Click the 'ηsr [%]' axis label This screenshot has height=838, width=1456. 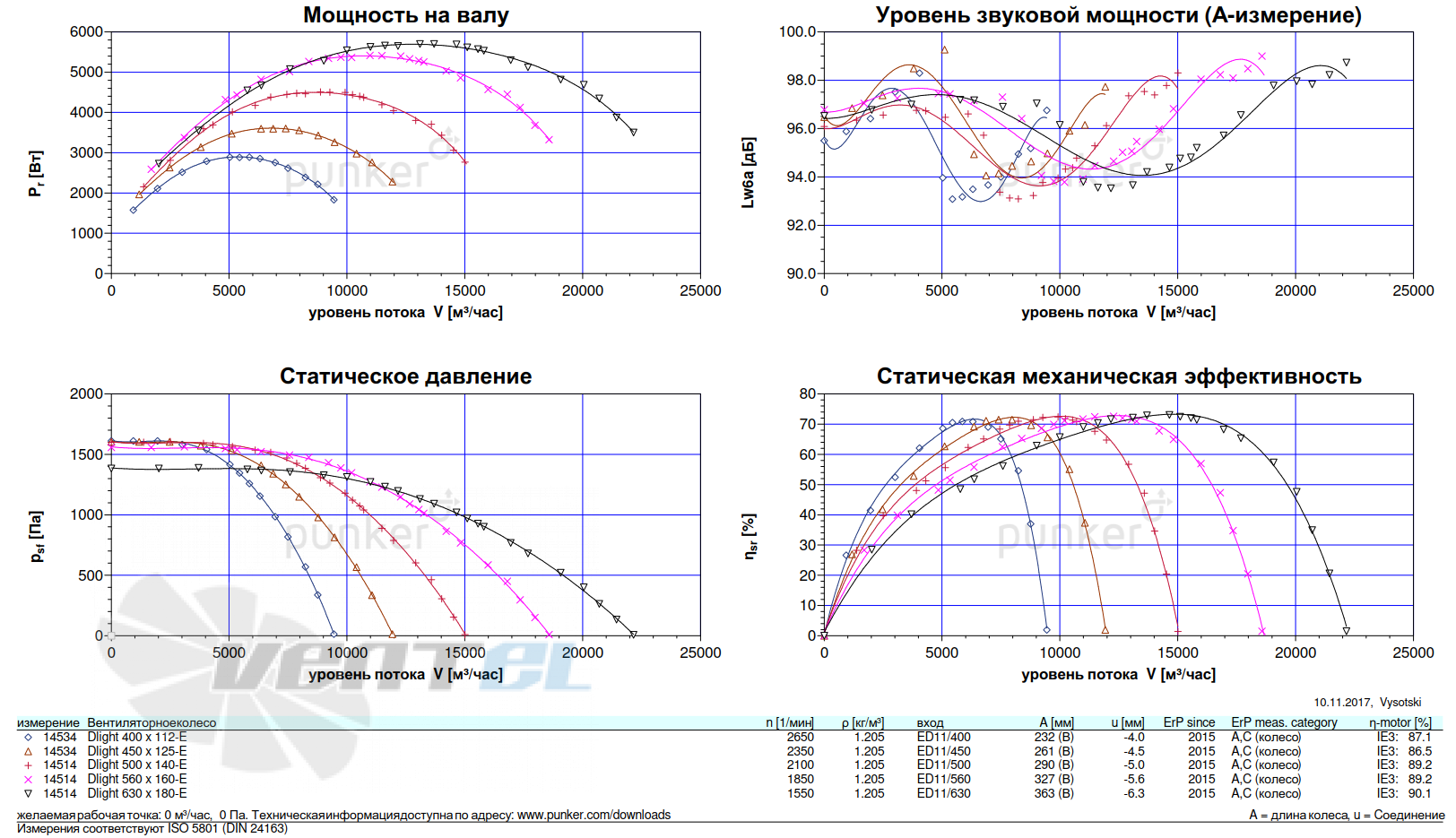(x=750, y=537)
